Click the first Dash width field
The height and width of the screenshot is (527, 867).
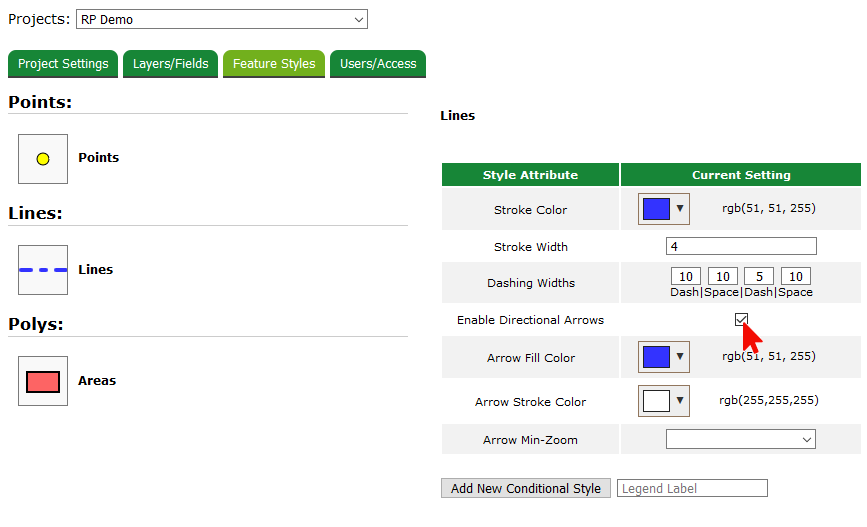[686, 276]
